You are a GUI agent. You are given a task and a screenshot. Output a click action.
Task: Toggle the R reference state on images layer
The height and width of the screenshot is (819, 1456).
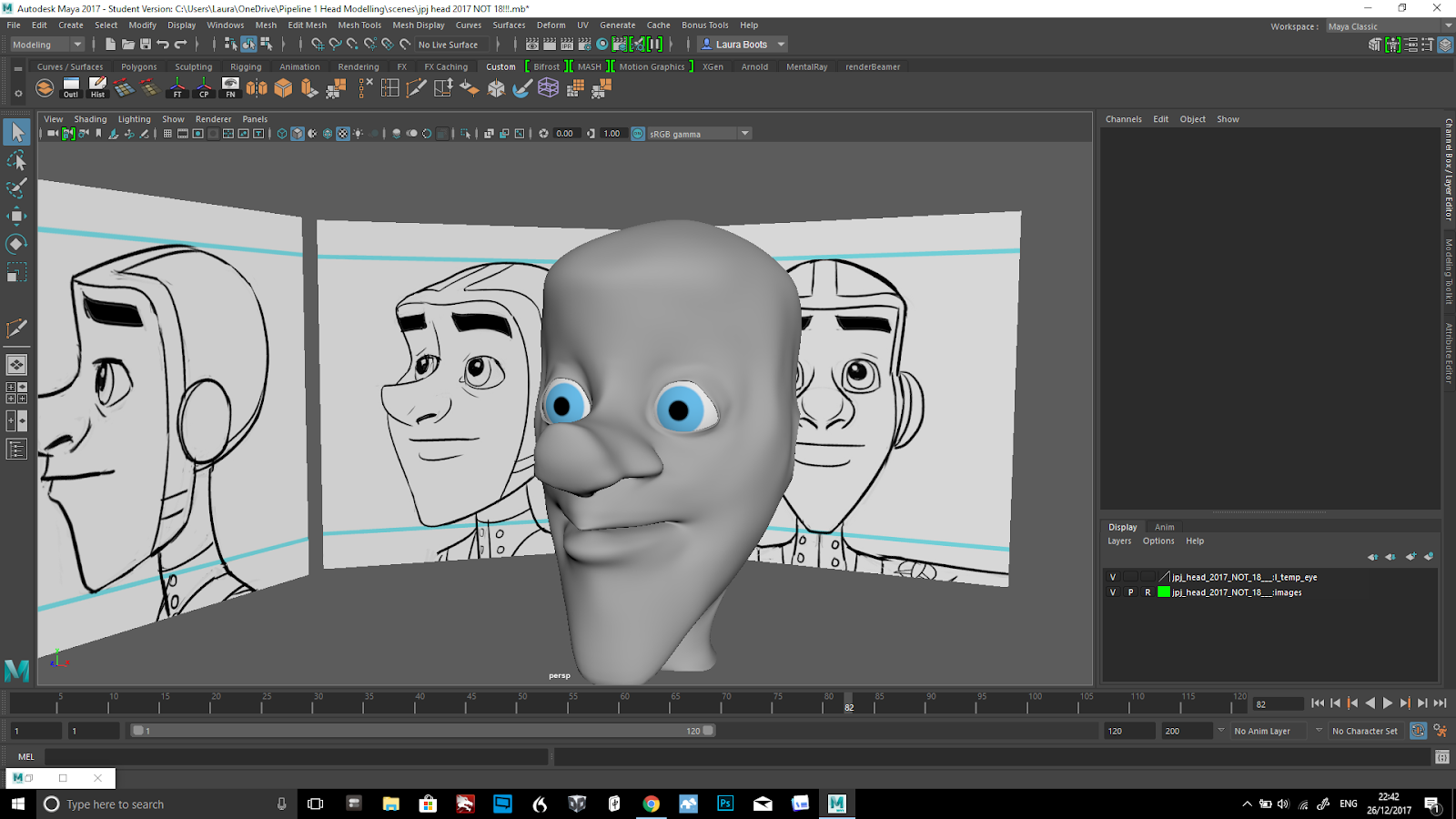[1148, 592]
